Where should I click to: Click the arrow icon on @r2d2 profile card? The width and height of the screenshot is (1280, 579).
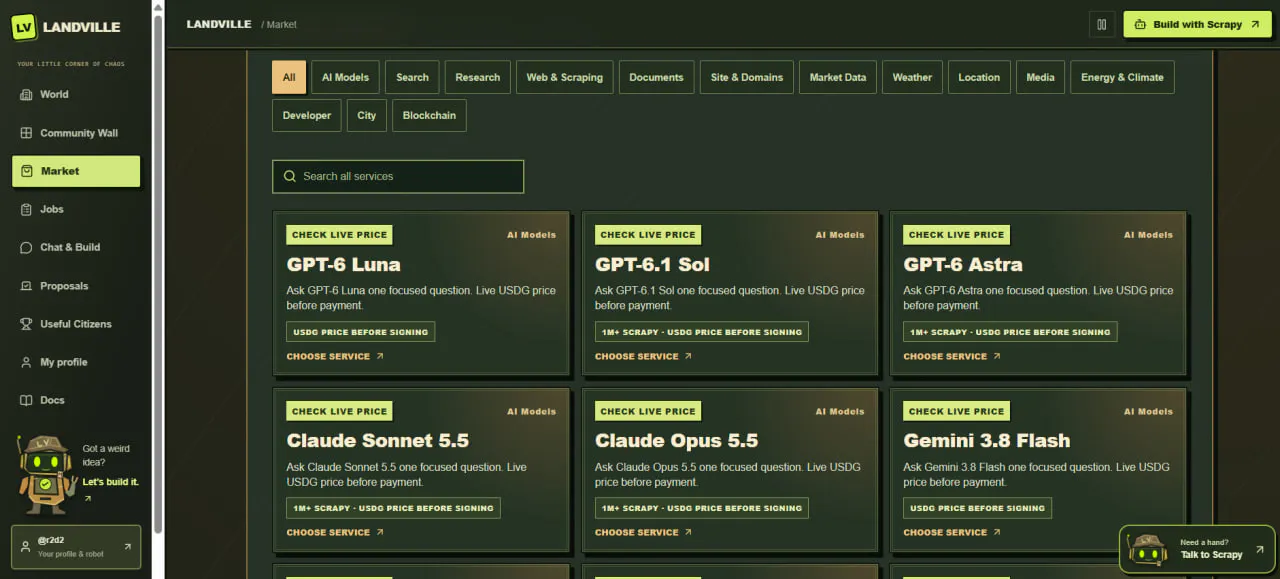tap(127, 547)
